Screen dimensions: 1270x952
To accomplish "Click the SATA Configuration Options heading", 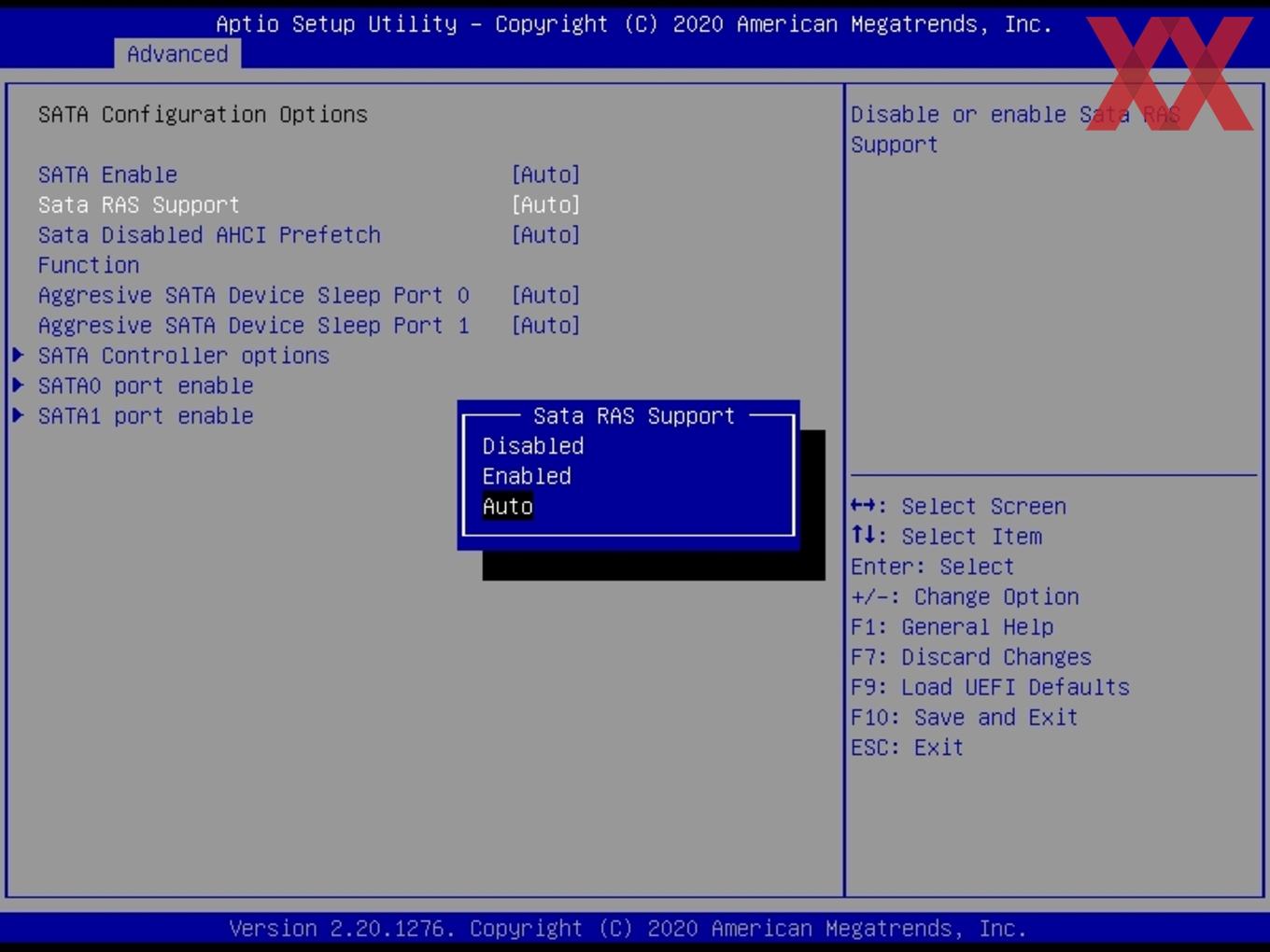I will pos(203,114).
